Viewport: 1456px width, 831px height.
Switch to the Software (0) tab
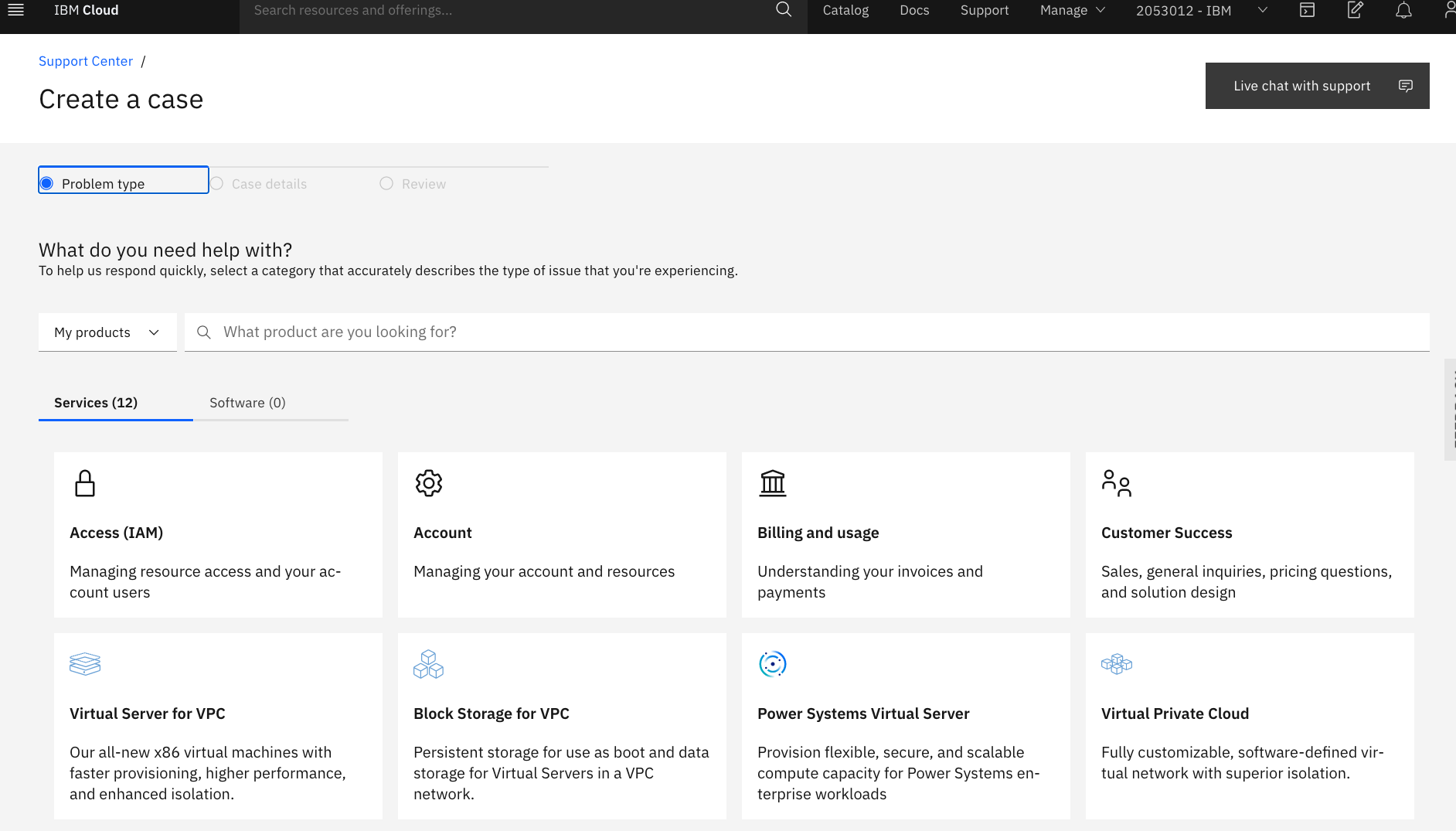tap(270, 403)
